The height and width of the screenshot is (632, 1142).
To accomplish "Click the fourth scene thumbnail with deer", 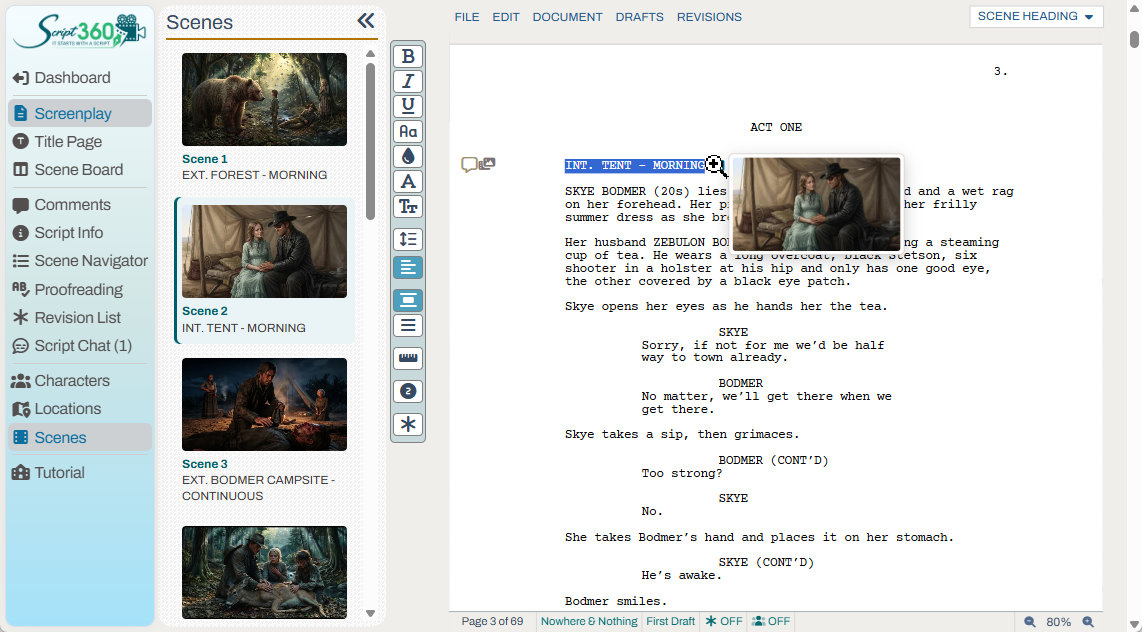I will 264,572.
